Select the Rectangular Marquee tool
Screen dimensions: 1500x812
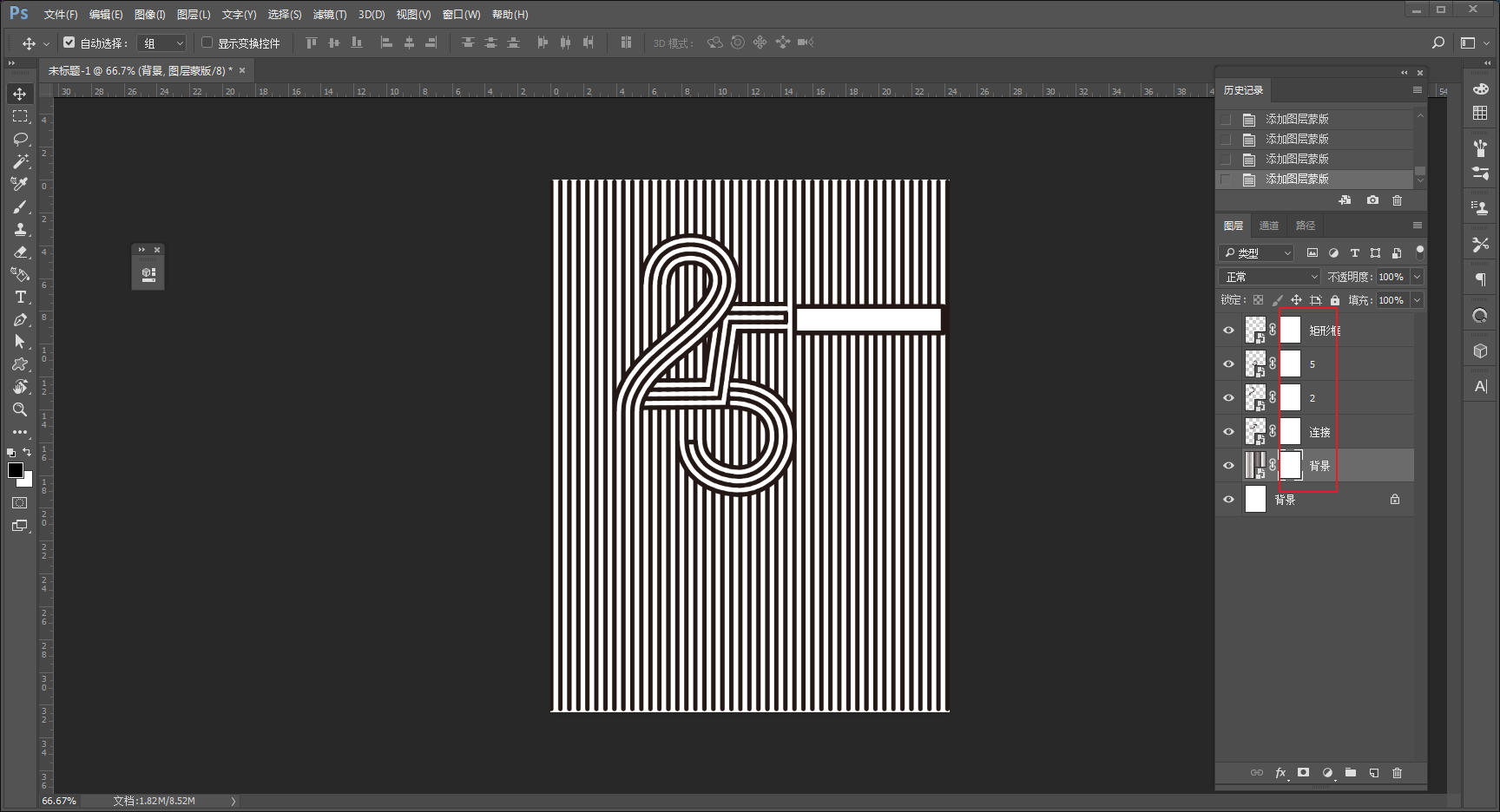(20, 116)
